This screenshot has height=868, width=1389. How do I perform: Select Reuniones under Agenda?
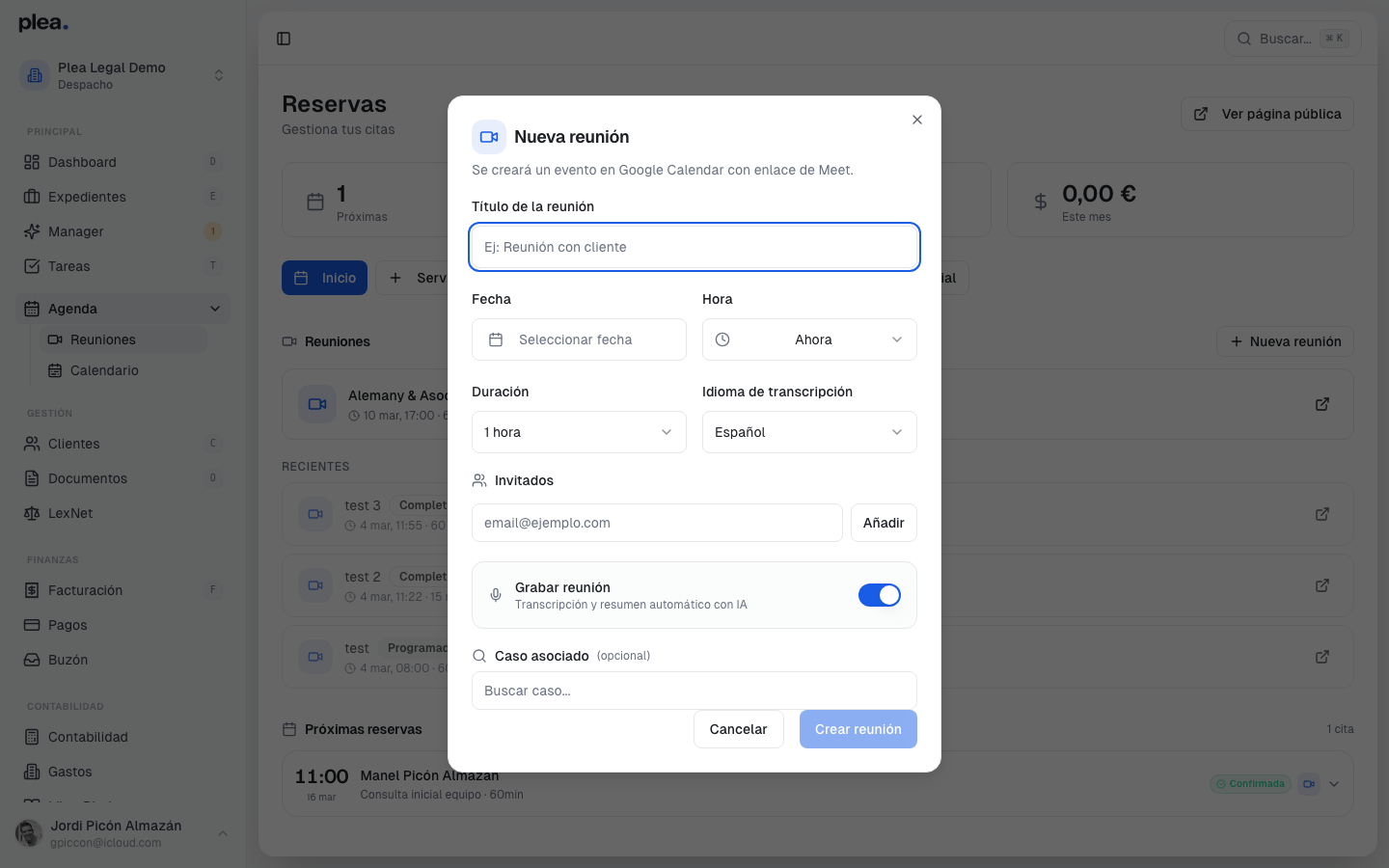(x=123, y=339)
